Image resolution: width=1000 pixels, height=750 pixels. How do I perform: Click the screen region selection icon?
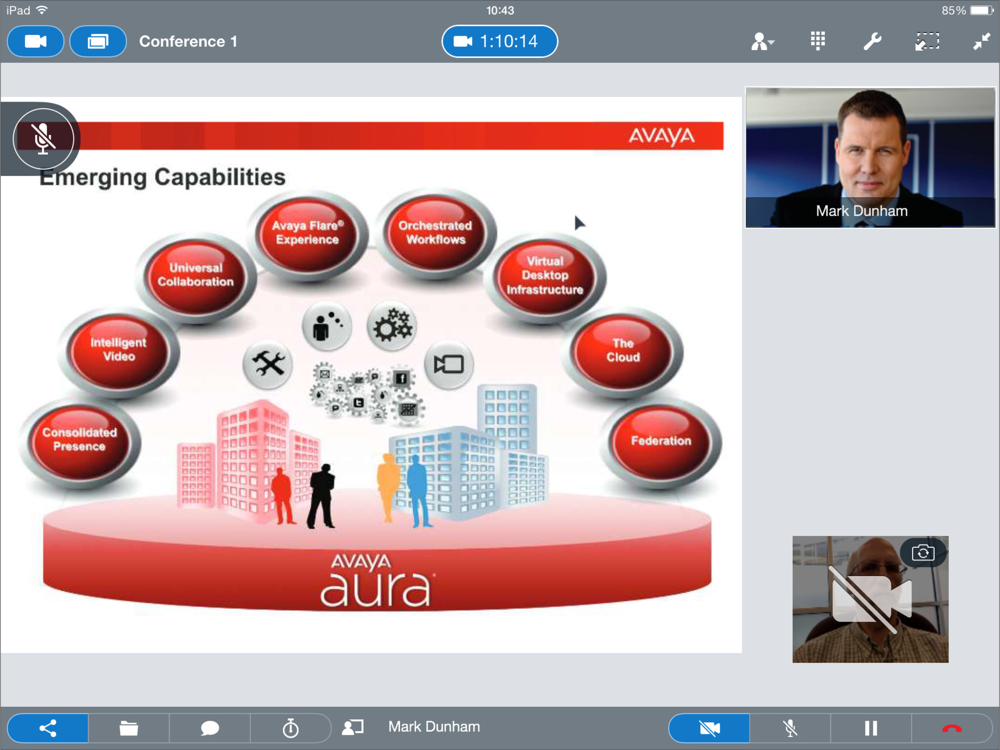pyautogui.click(x=927, y=41)
